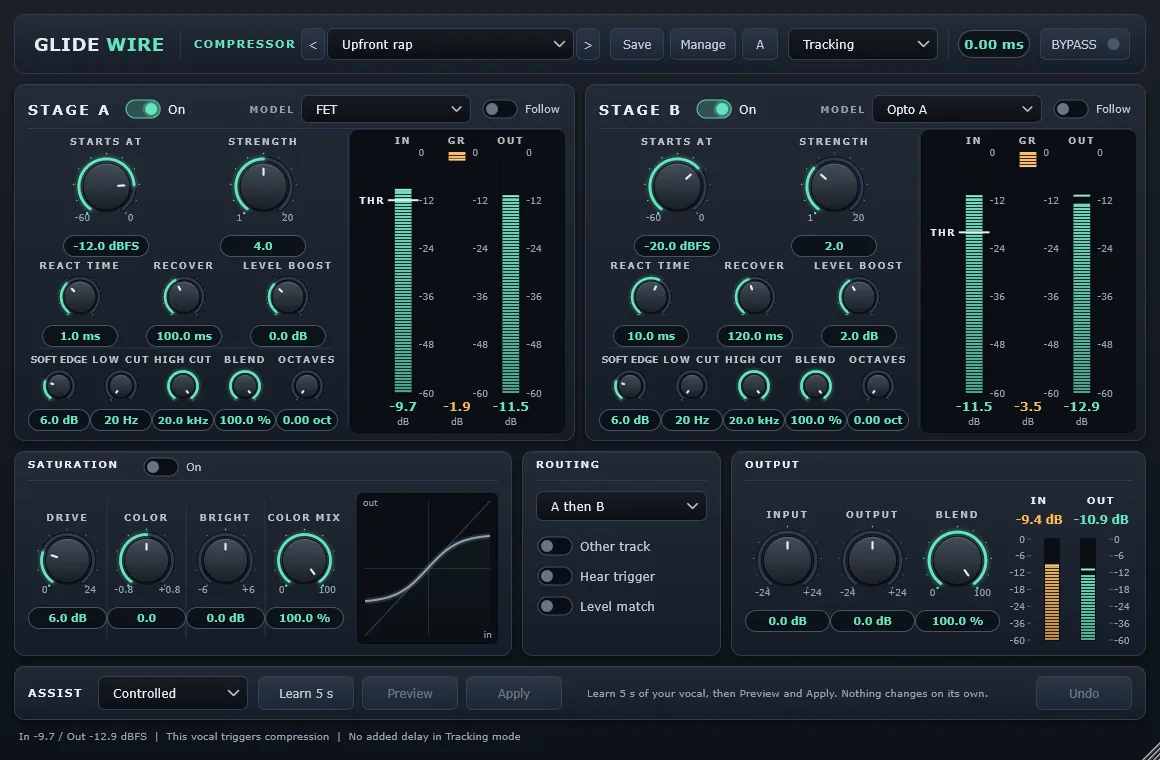Go to previous preset with left arrow
The height and width of the screenshot is (760, 1160).
313,44
